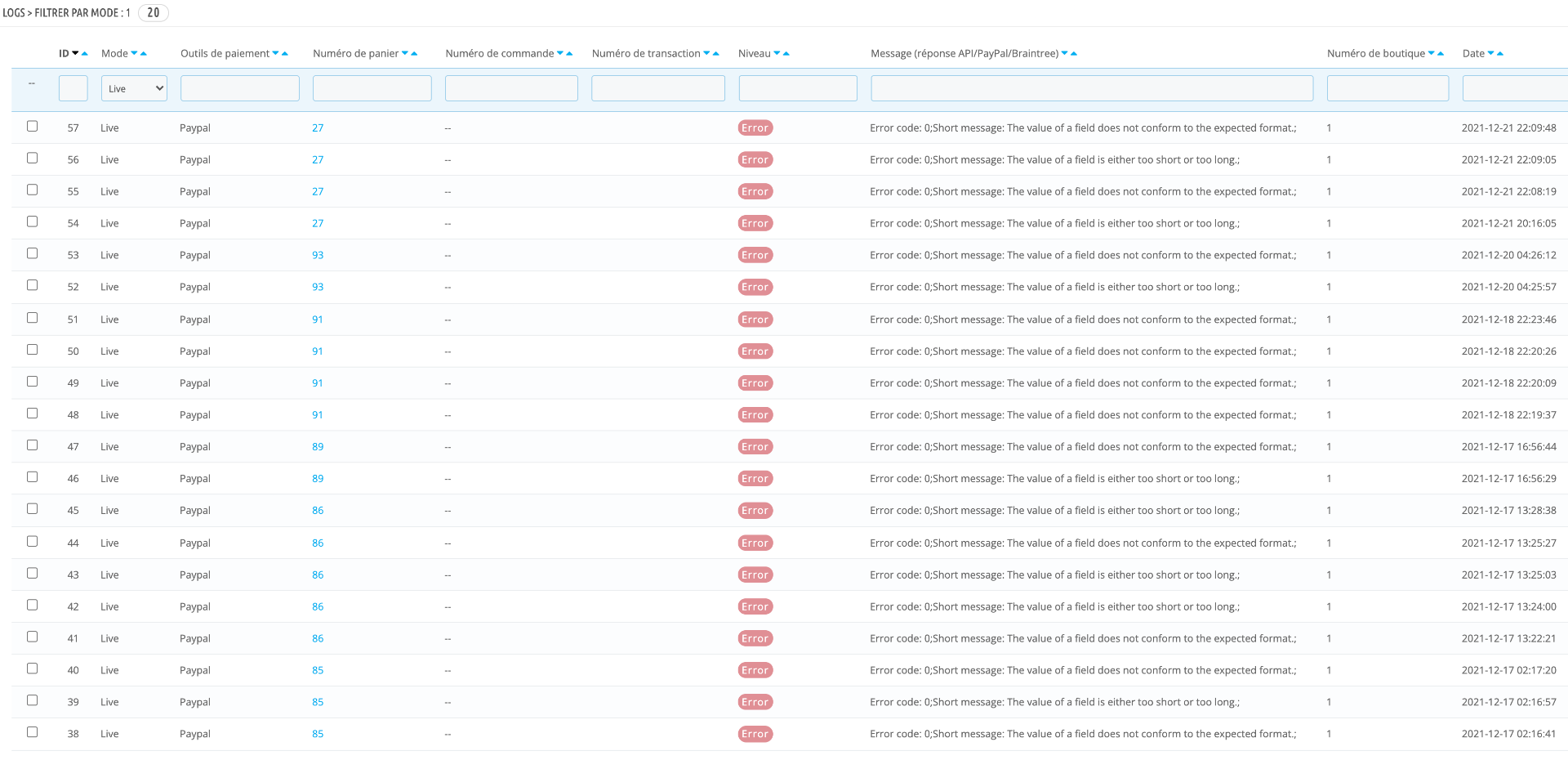Click the Numéro de boutique filter field
The image size is (1568, 760).
pyautogui.click(x=1388, y=88)
